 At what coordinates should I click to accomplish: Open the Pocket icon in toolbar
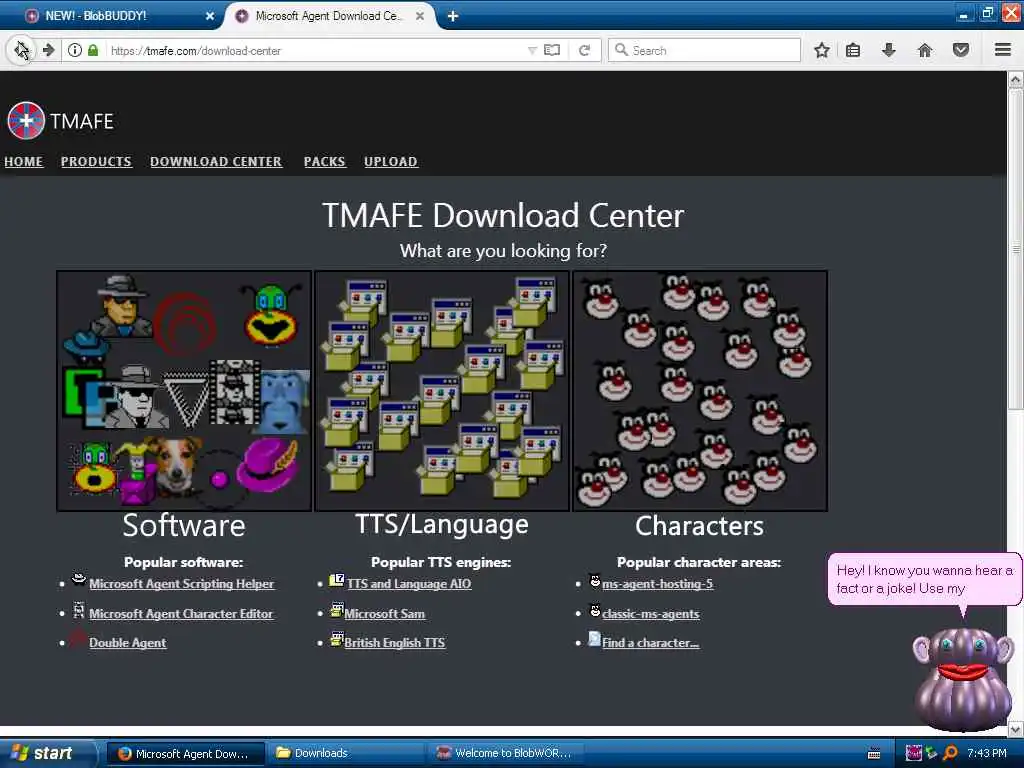[x=961, y=50]
